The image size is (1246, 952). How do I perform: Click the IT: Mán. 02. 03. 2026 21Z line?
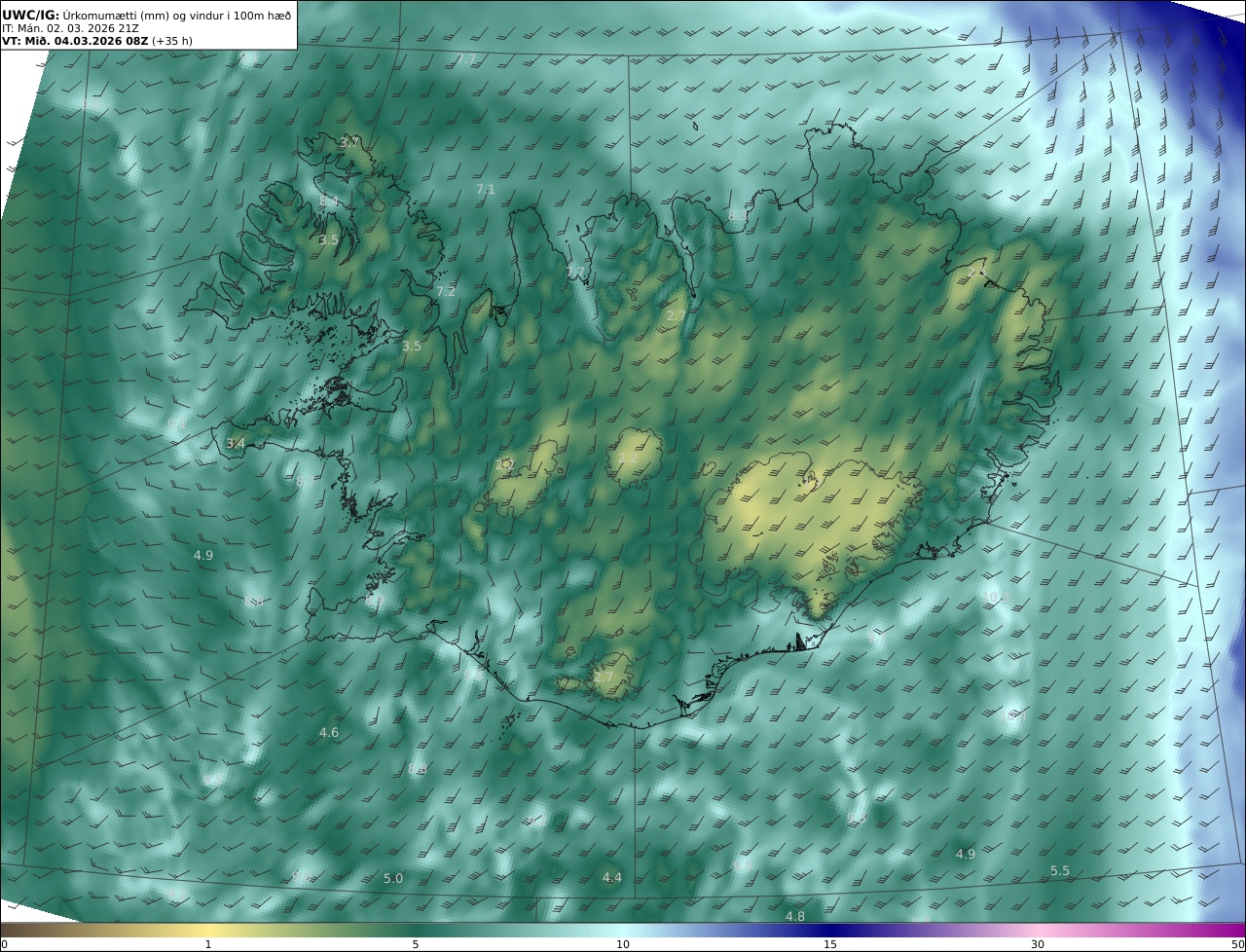point(72,29)
